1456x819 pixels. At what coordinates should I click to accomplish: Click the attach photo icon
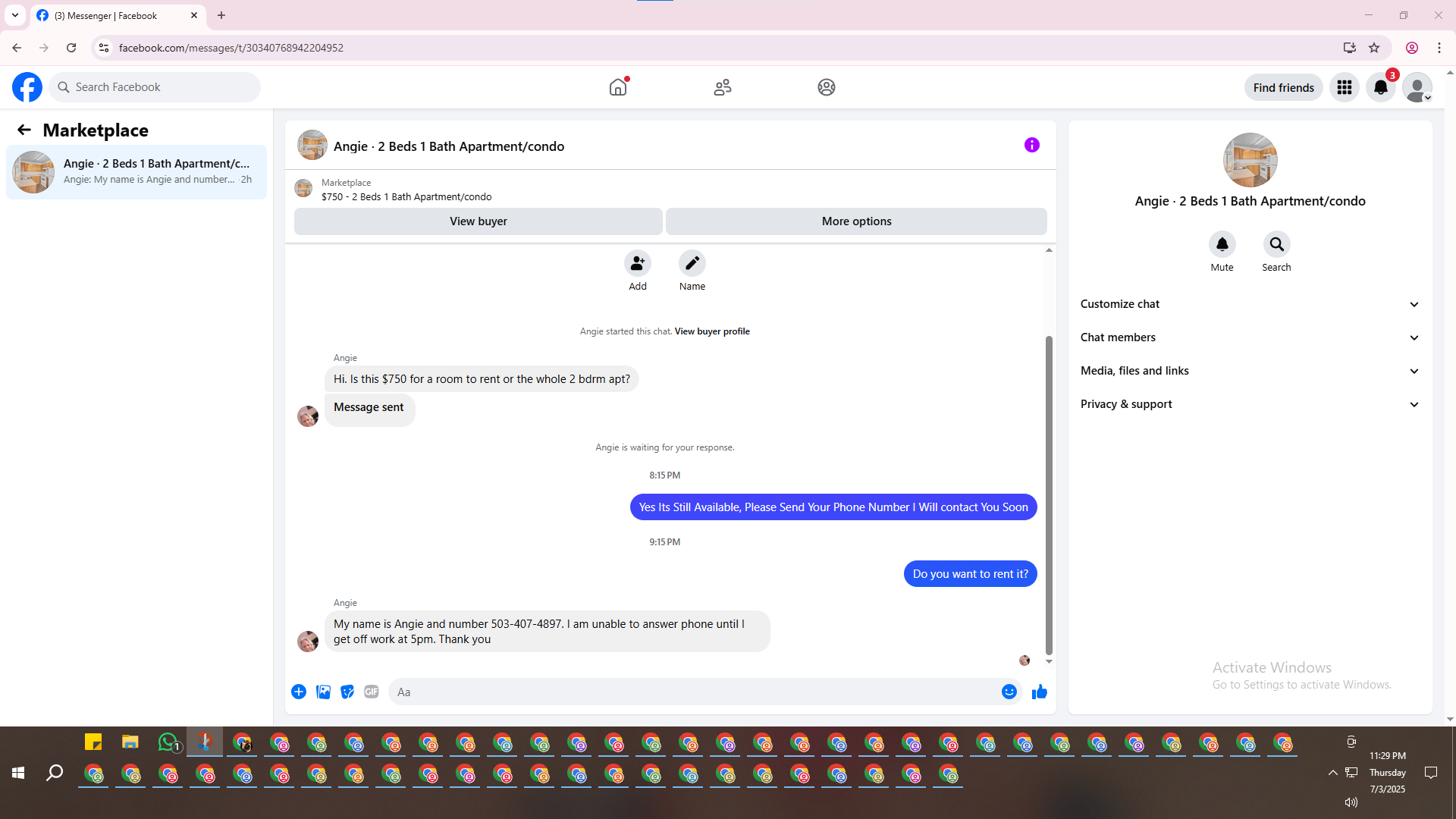tap(323, 692)
